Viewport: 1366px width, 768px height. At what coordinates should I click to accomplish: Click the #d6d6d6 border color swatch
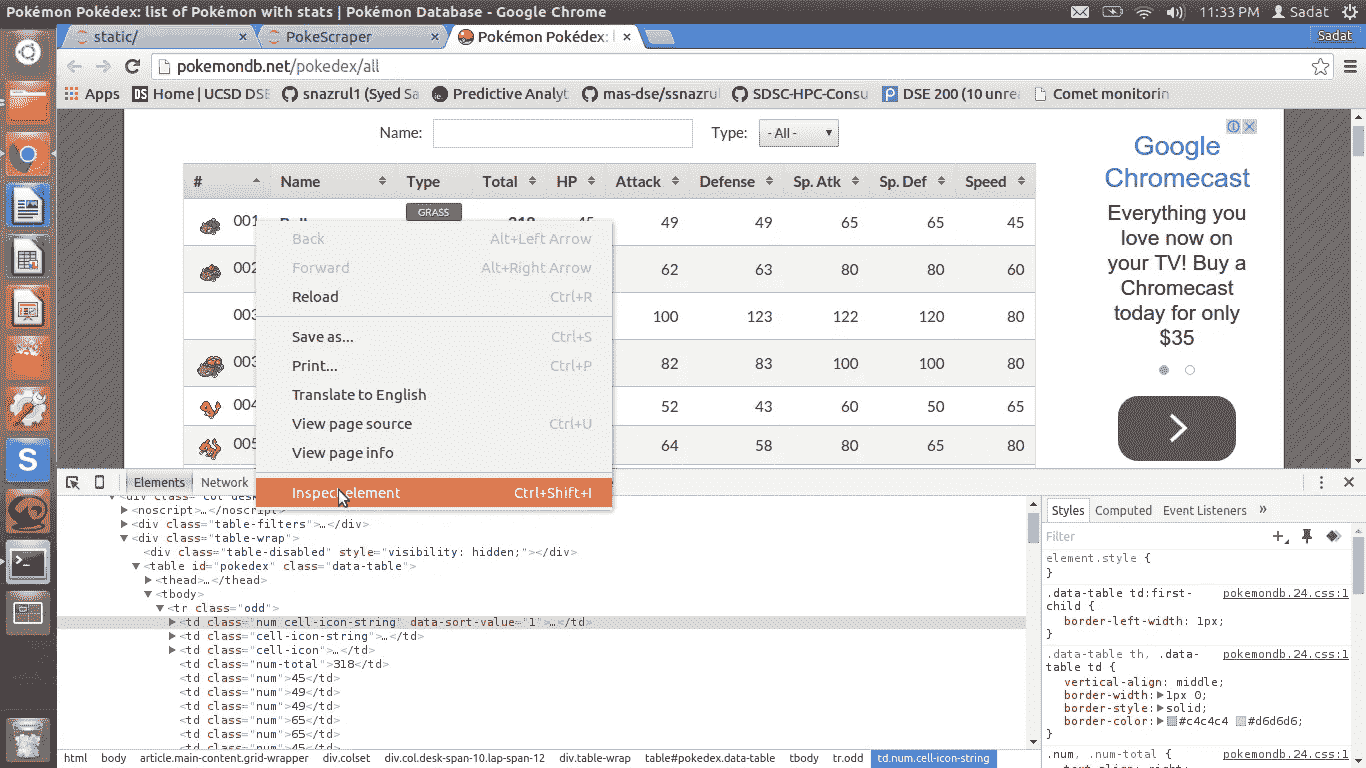click(x=1240, y=721)
